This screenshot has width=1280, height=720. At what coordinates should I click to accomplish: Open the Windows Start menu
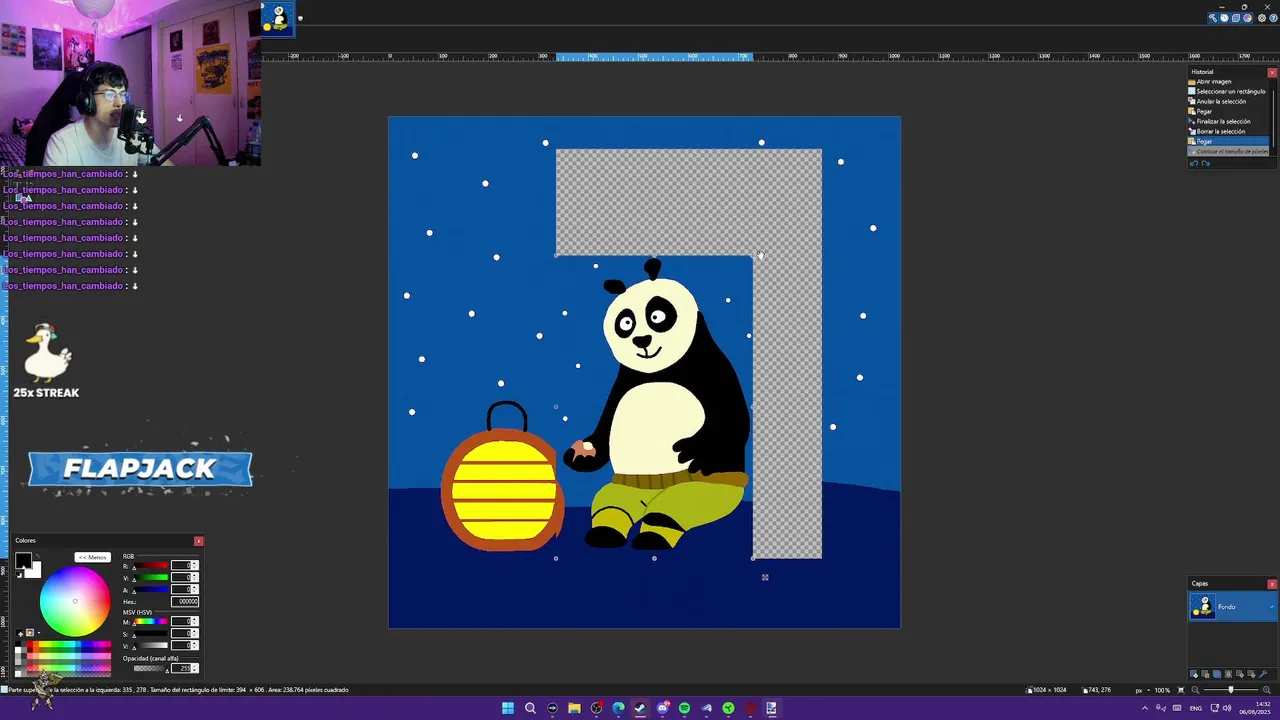tap(508, 708)
